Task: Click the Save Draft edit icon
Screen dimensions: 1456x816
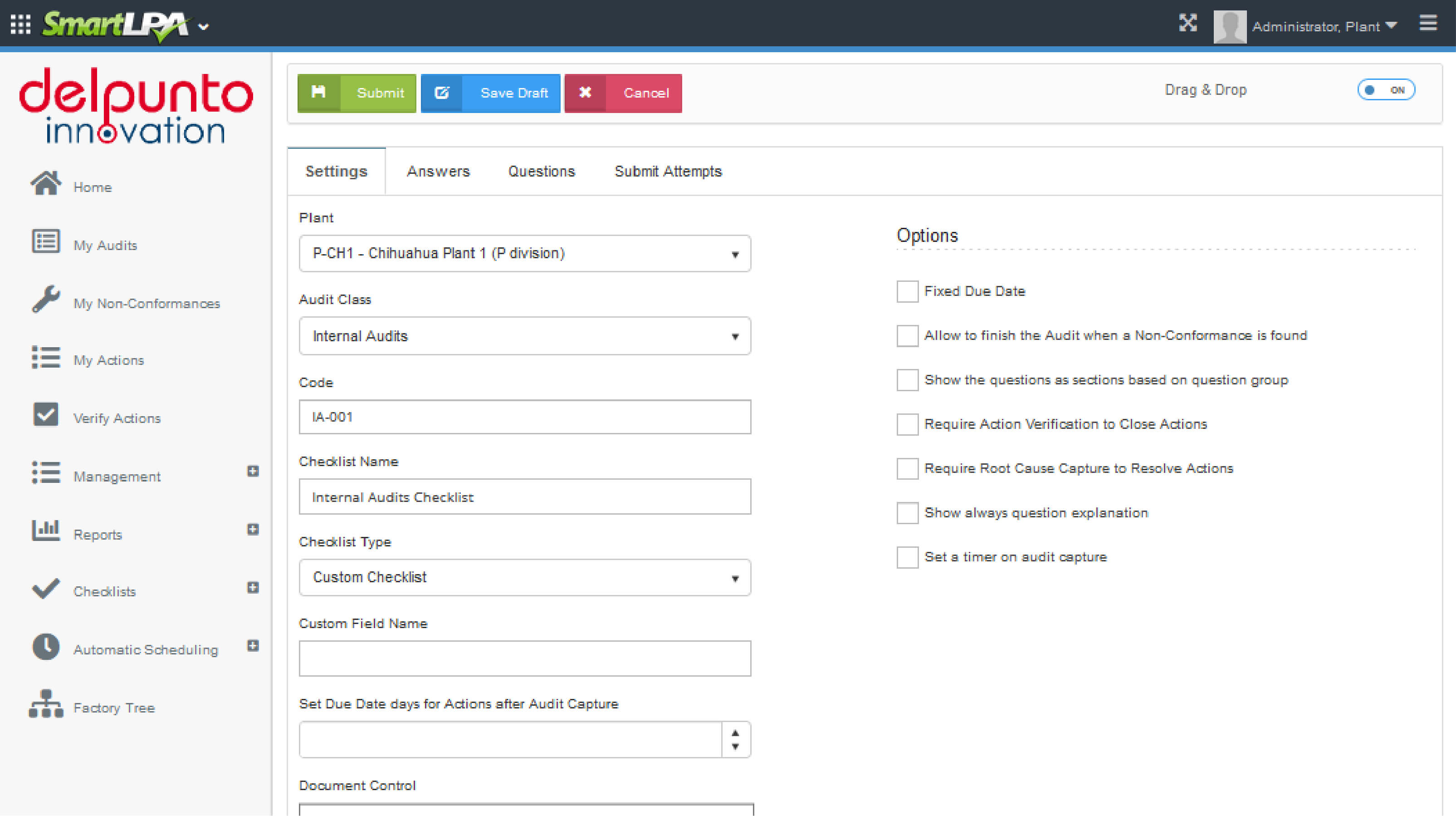Action: [441, 93]
